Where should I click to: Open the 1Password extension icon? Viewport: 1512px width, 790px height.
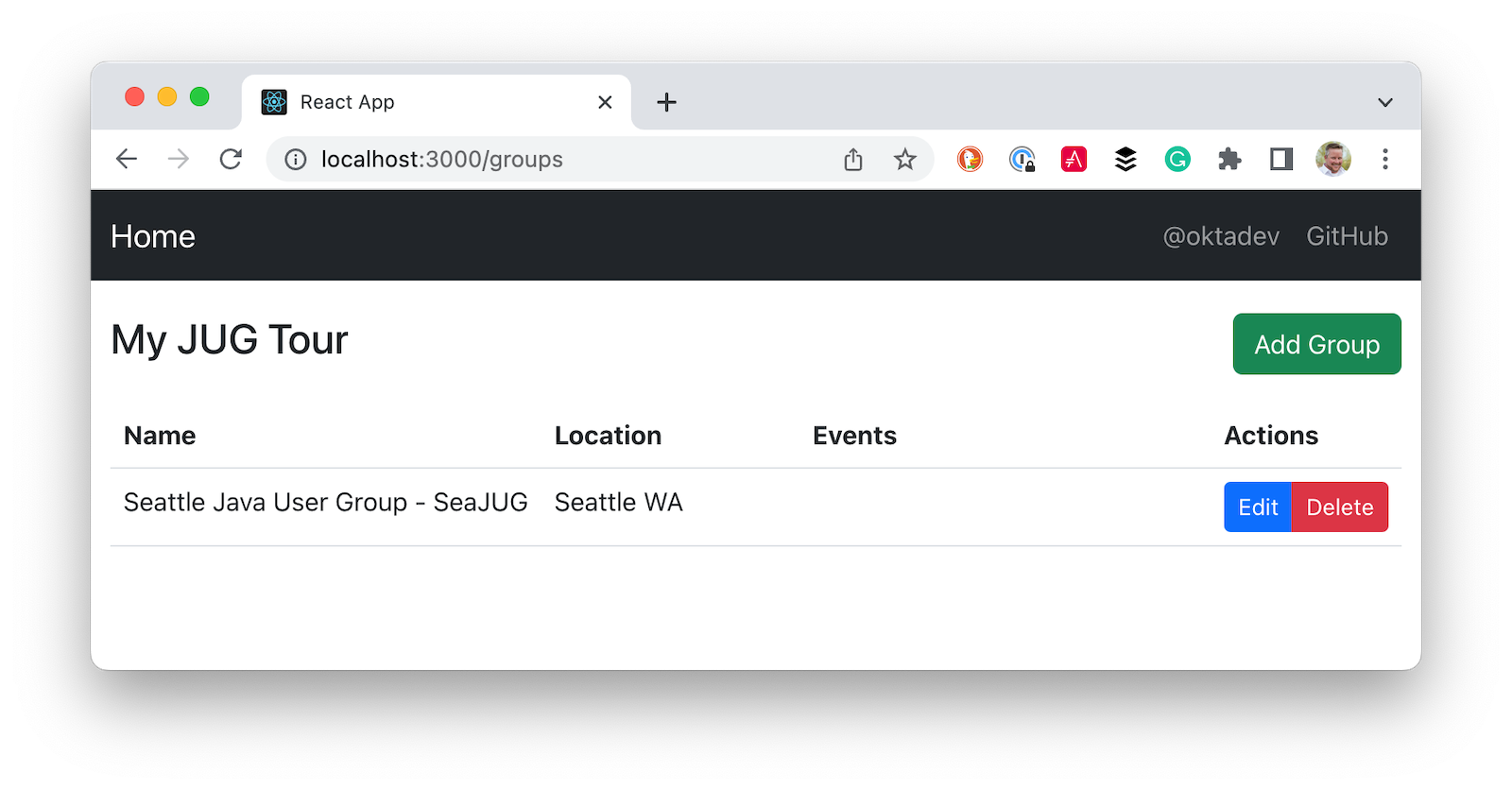(x=1022, y=160)
